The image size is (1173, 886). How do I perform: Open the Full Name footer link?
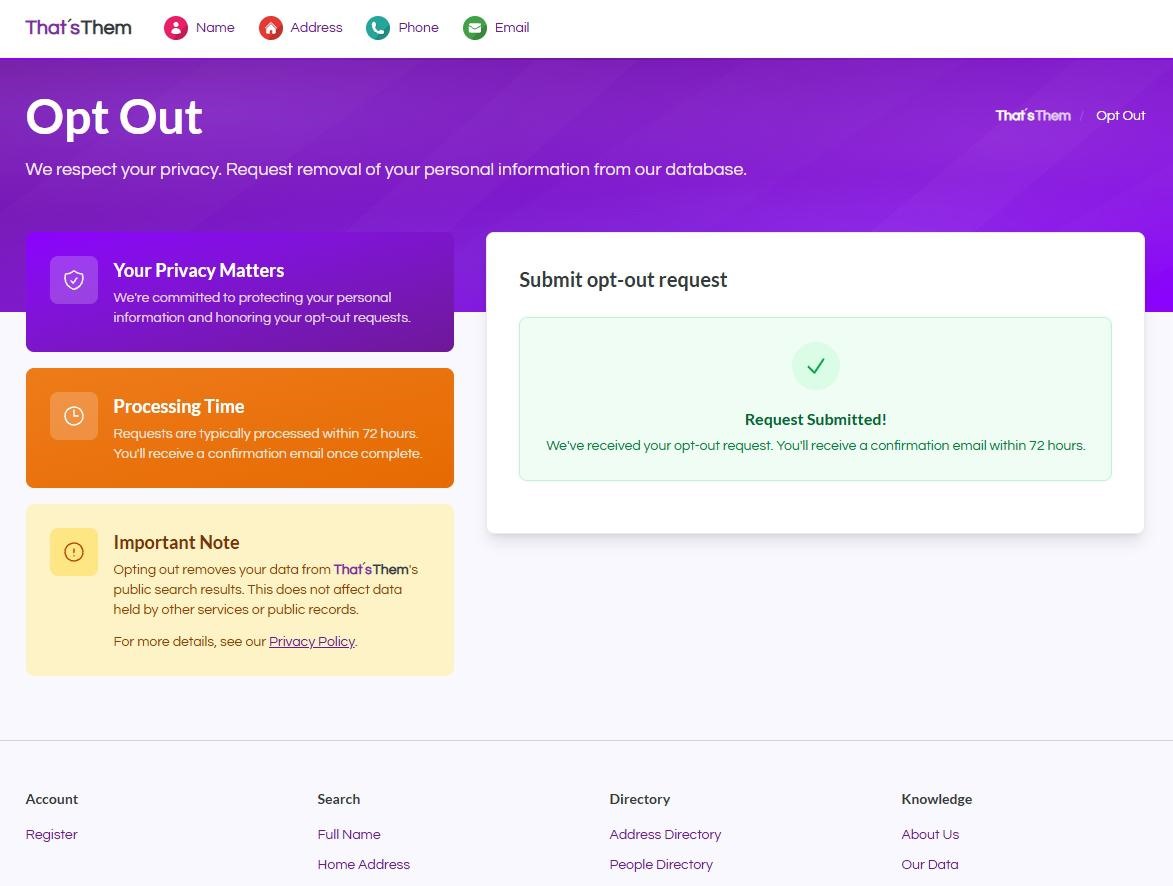(349, 834)
